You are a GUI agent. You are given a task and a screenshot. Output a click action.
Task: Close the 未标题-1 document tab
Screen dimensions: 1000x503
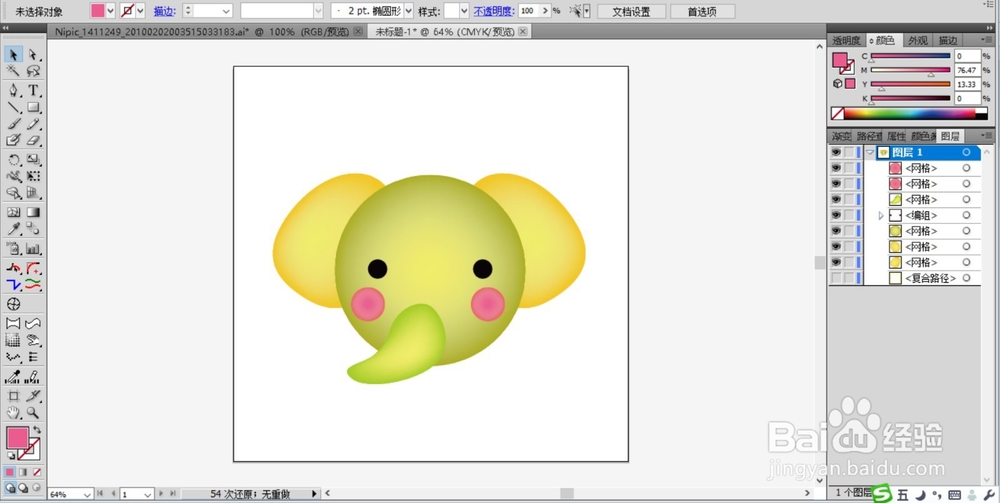tap(523, 31)
